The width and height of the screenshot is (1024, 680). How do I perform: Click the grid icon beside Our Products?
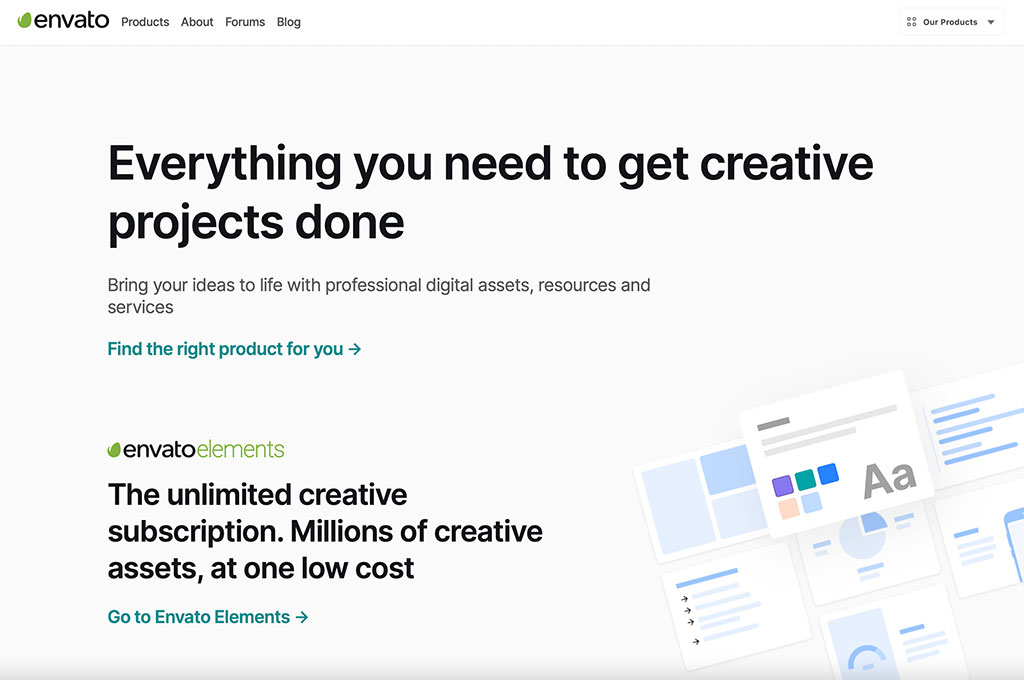pos(912,22)
